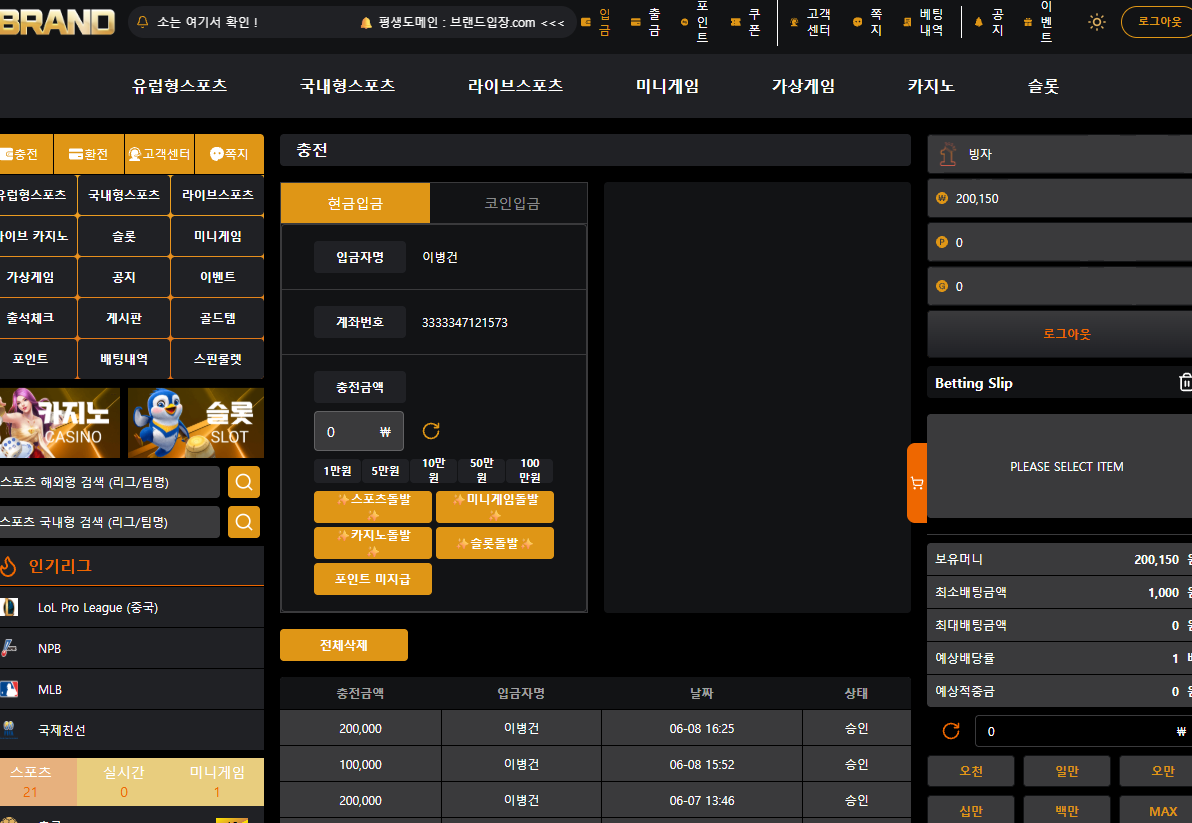Toggle the sun light-mode icon

1096,22
